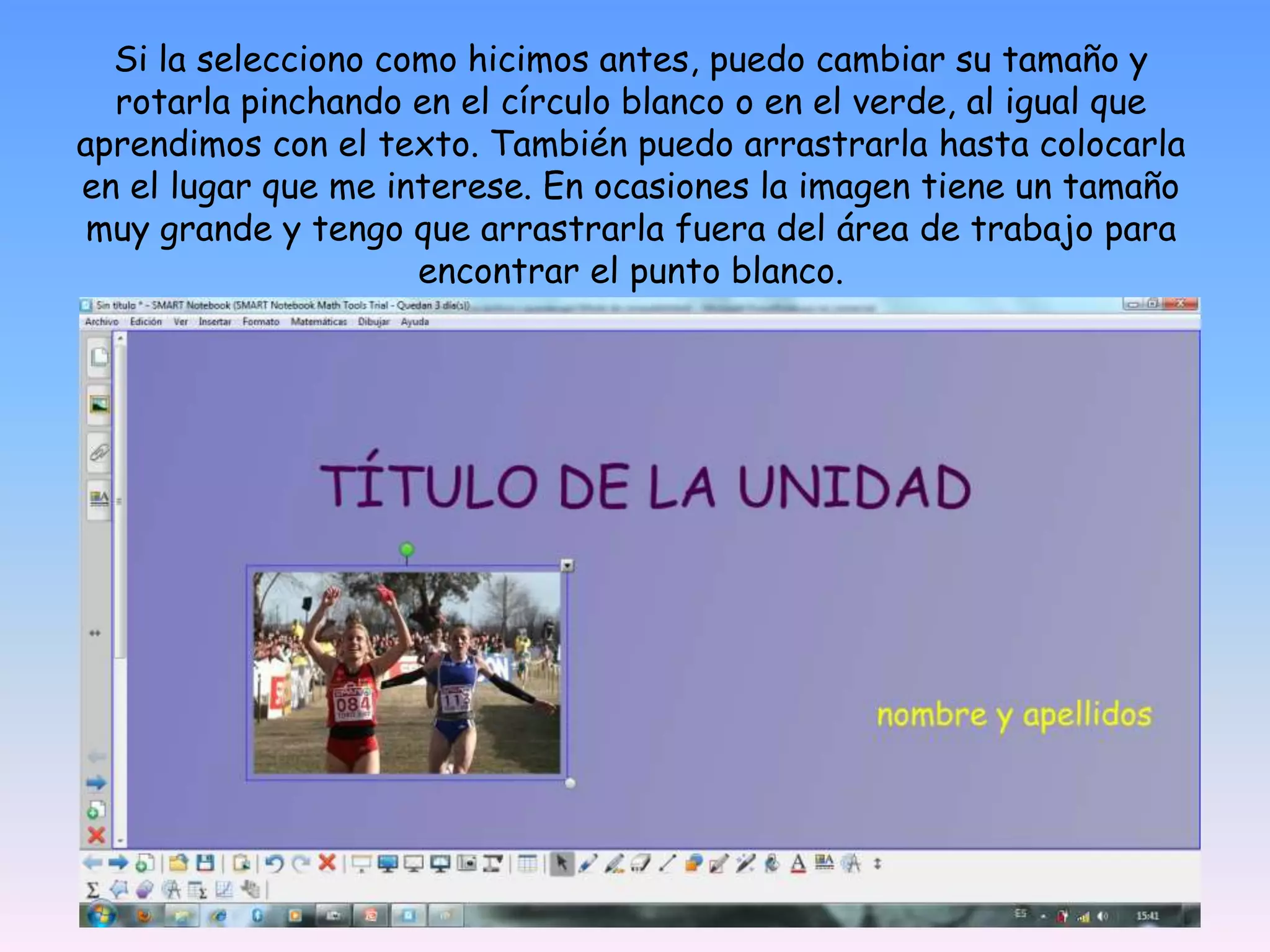The width and height of the screenshot is (1270, 952).
Task: Select the Shapes tool
Action: pos(694,863)
